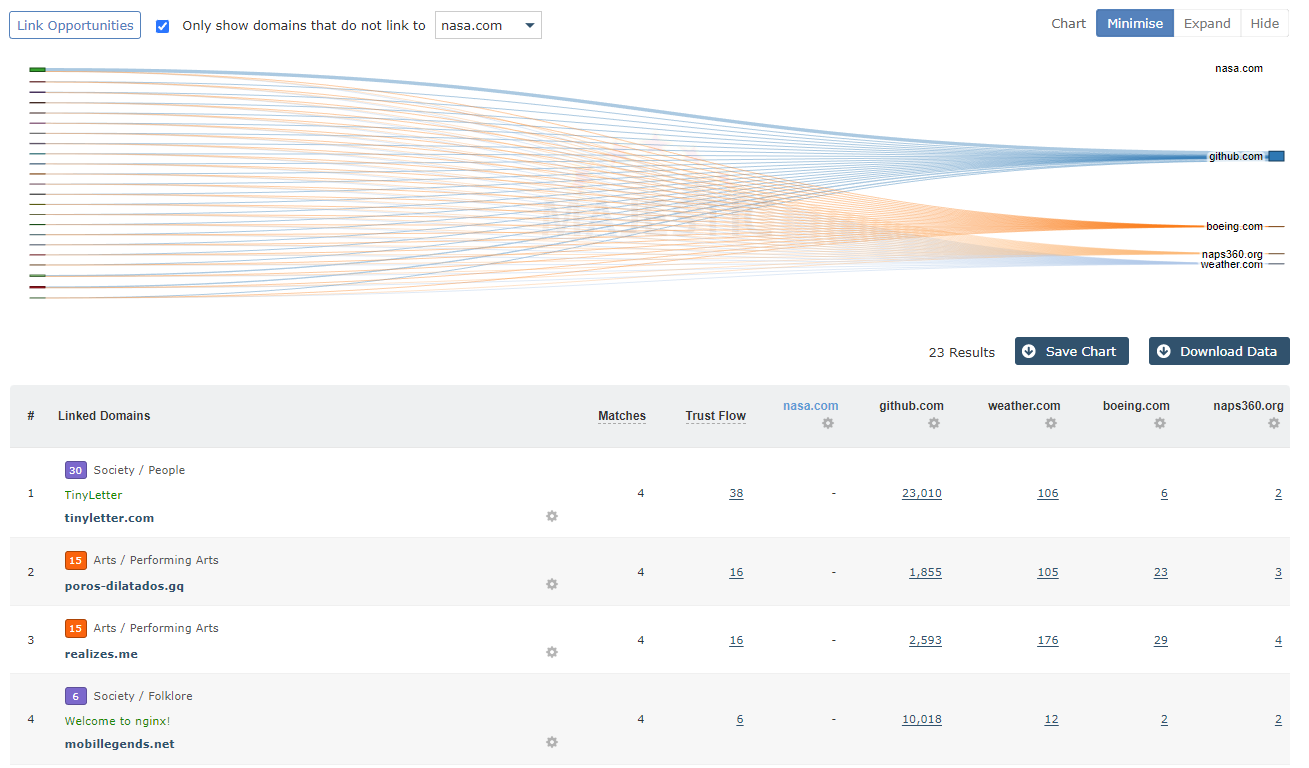
Task: Open the gear icon under naps360.org column
Action: coord(1273,424)
